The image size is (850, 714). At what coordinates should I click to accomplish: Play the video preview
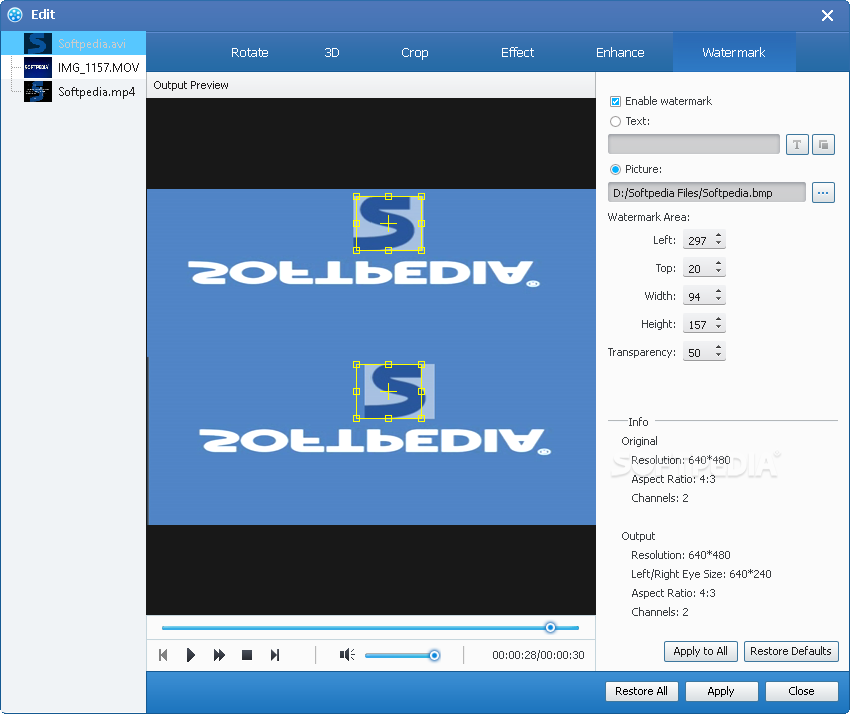pyautogui.click(x=191, y=655)
